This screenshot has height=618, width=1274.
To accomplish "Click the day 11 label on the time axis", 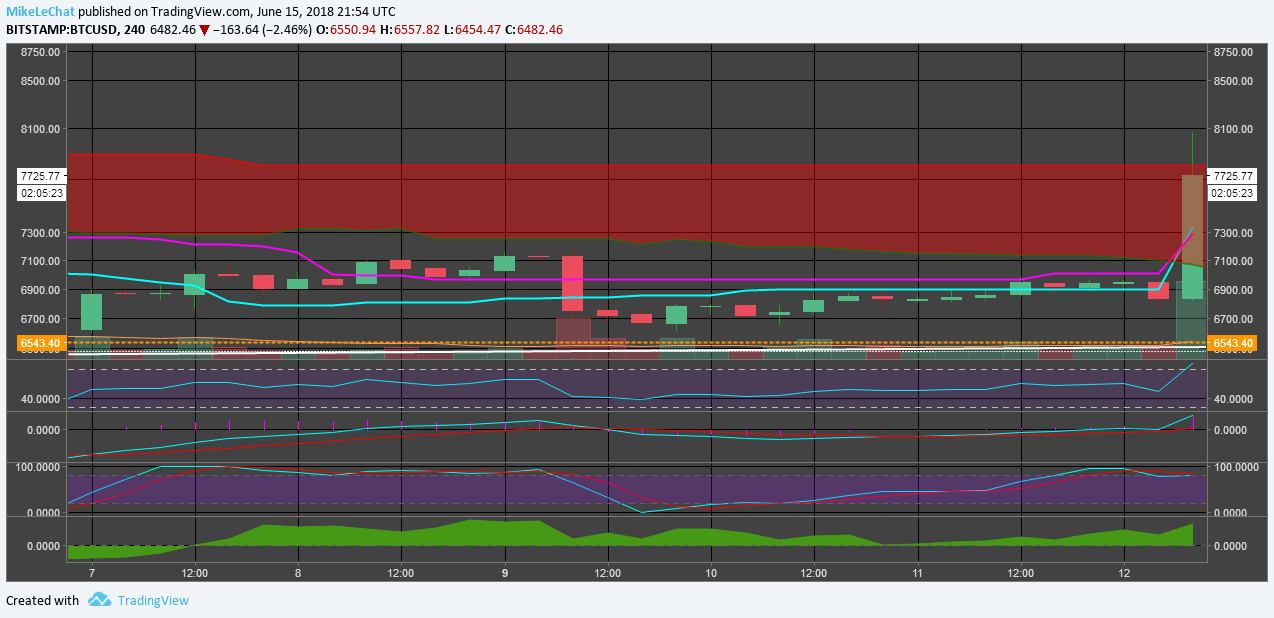I will click(917, 574).
